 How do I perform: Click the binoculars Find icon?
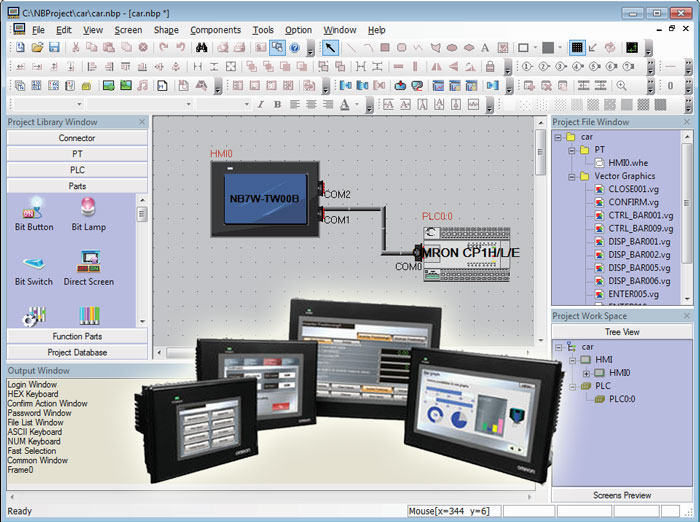coord(202,47)
